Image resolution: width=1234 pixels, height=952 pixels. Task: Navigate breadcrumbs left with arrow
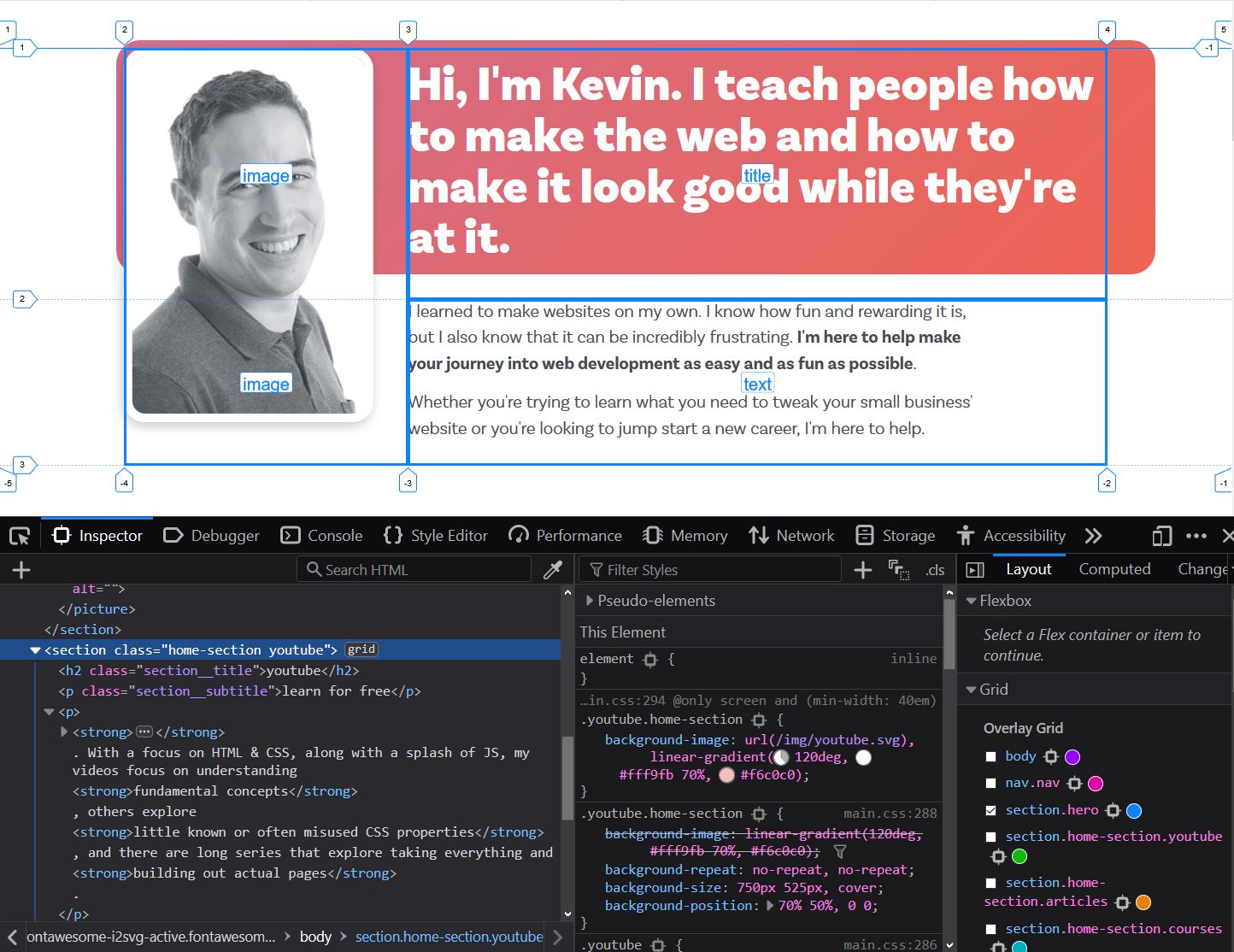coord(12,937)
